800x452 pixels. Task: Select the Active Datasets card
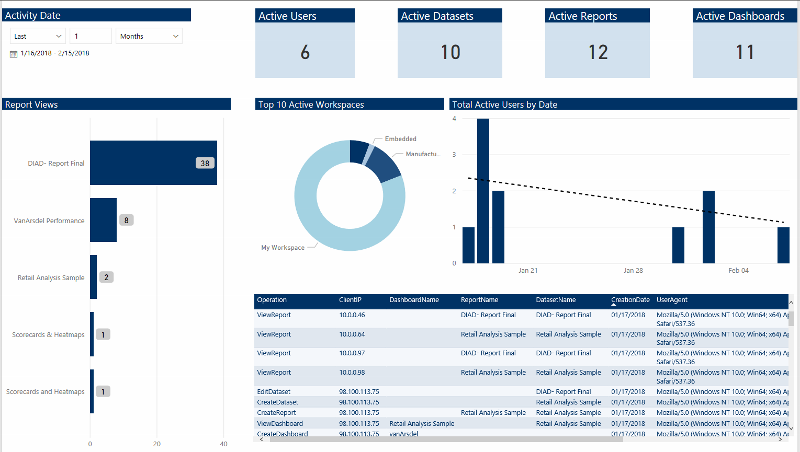[450, 43]
